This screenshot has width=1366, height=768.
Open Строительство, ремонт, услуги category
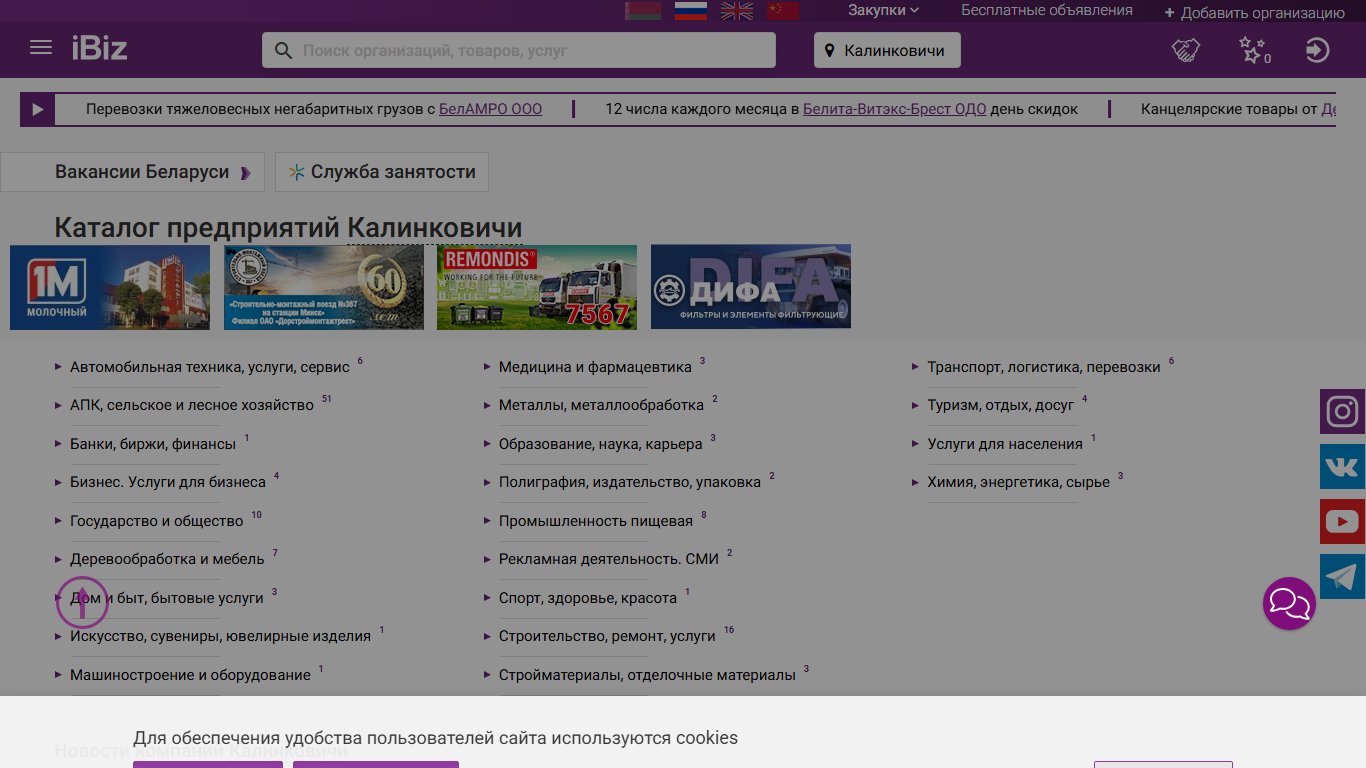[x=607, y=636]
